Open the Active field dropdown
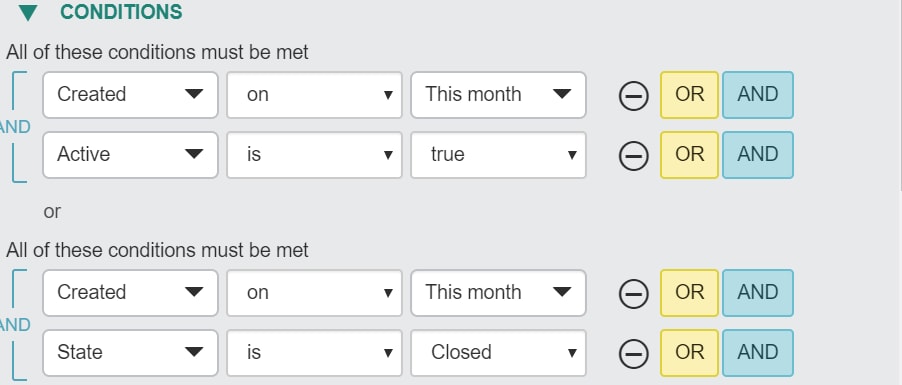902x385 pixels. tap(130, 155)
